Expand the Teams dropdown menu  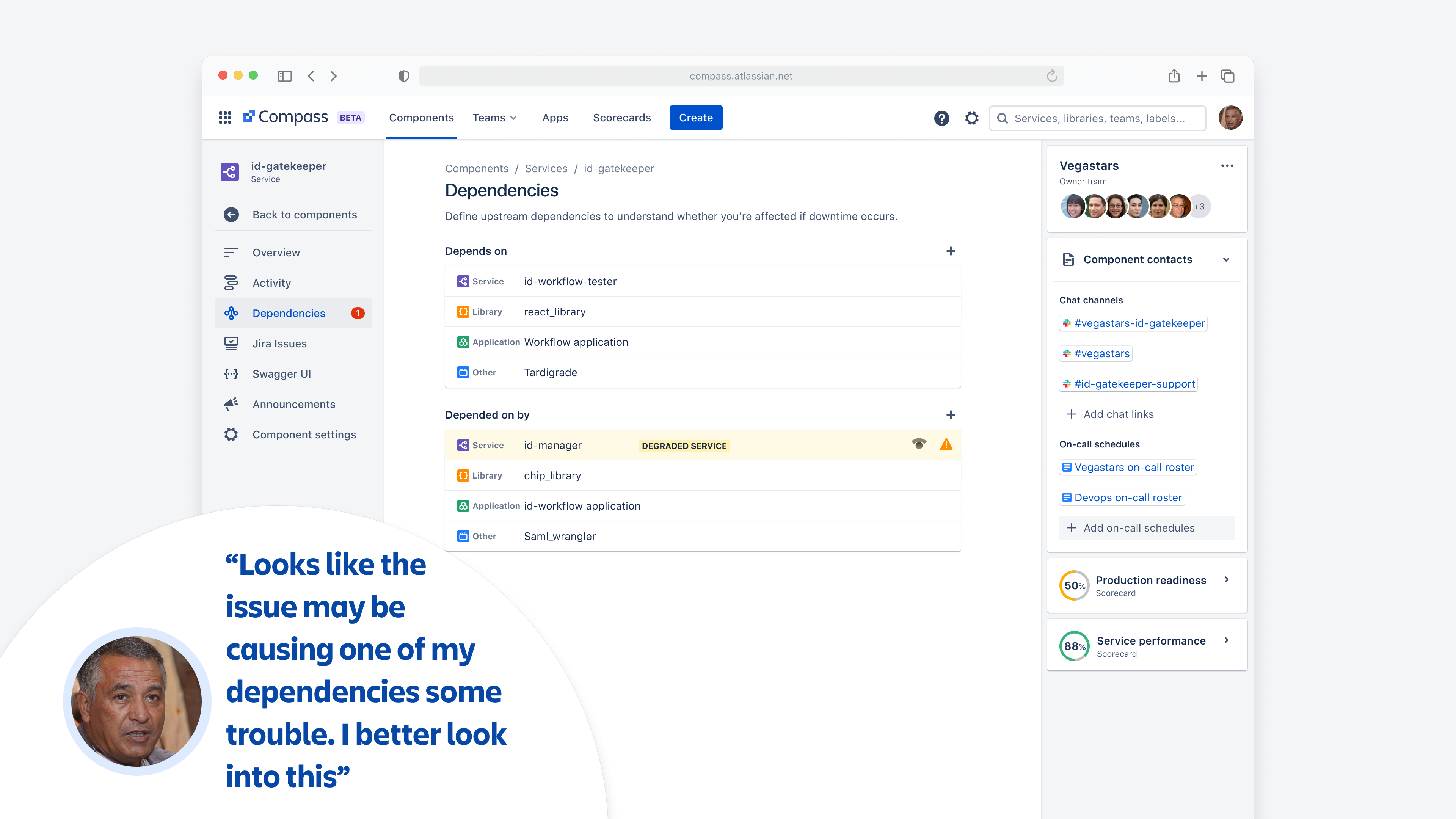click(x=494, y=118)
